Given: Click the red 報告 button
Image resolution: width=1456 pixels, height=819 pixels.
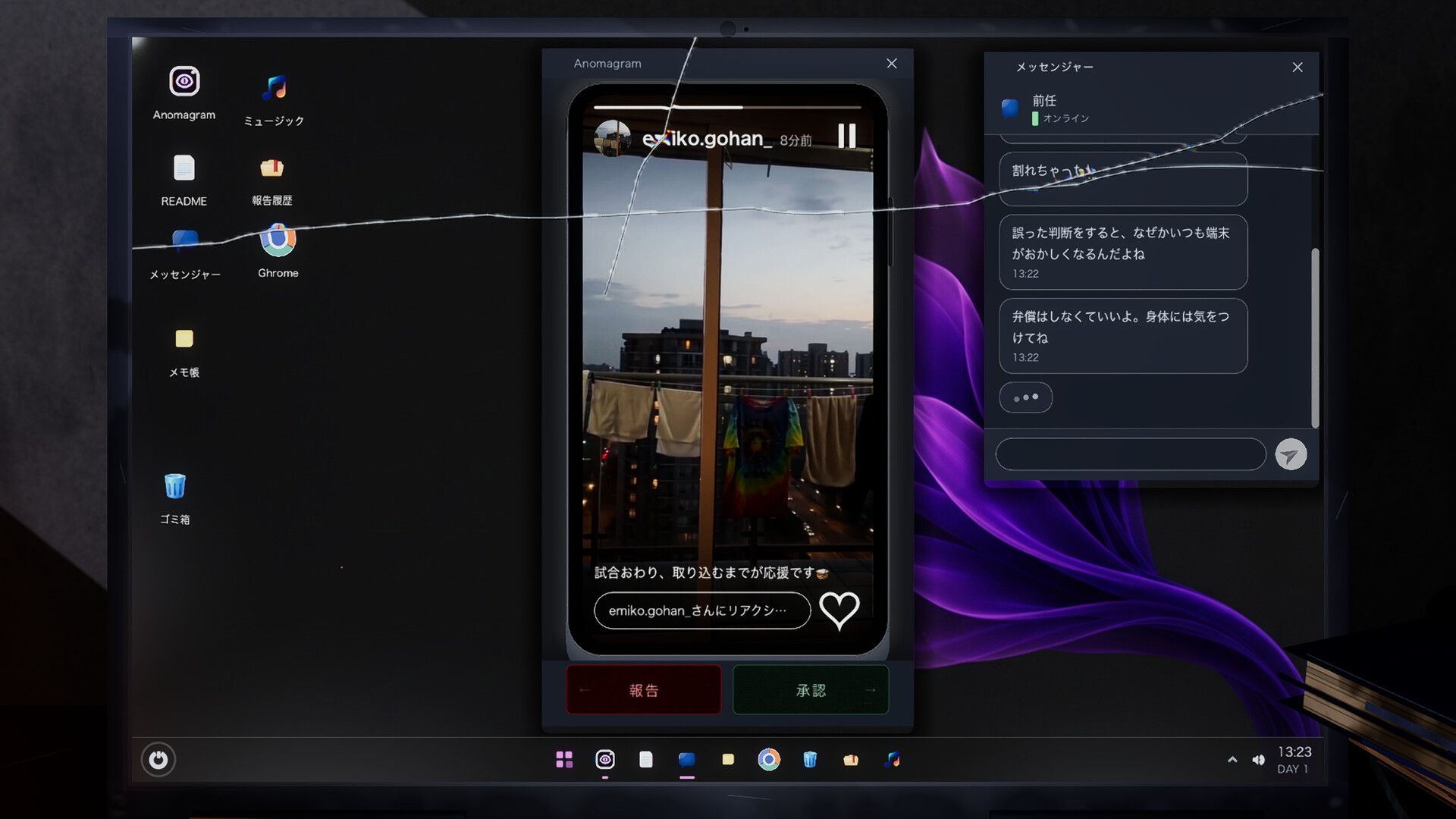Looking at the screenshot, I should click(x=644, y=690).
